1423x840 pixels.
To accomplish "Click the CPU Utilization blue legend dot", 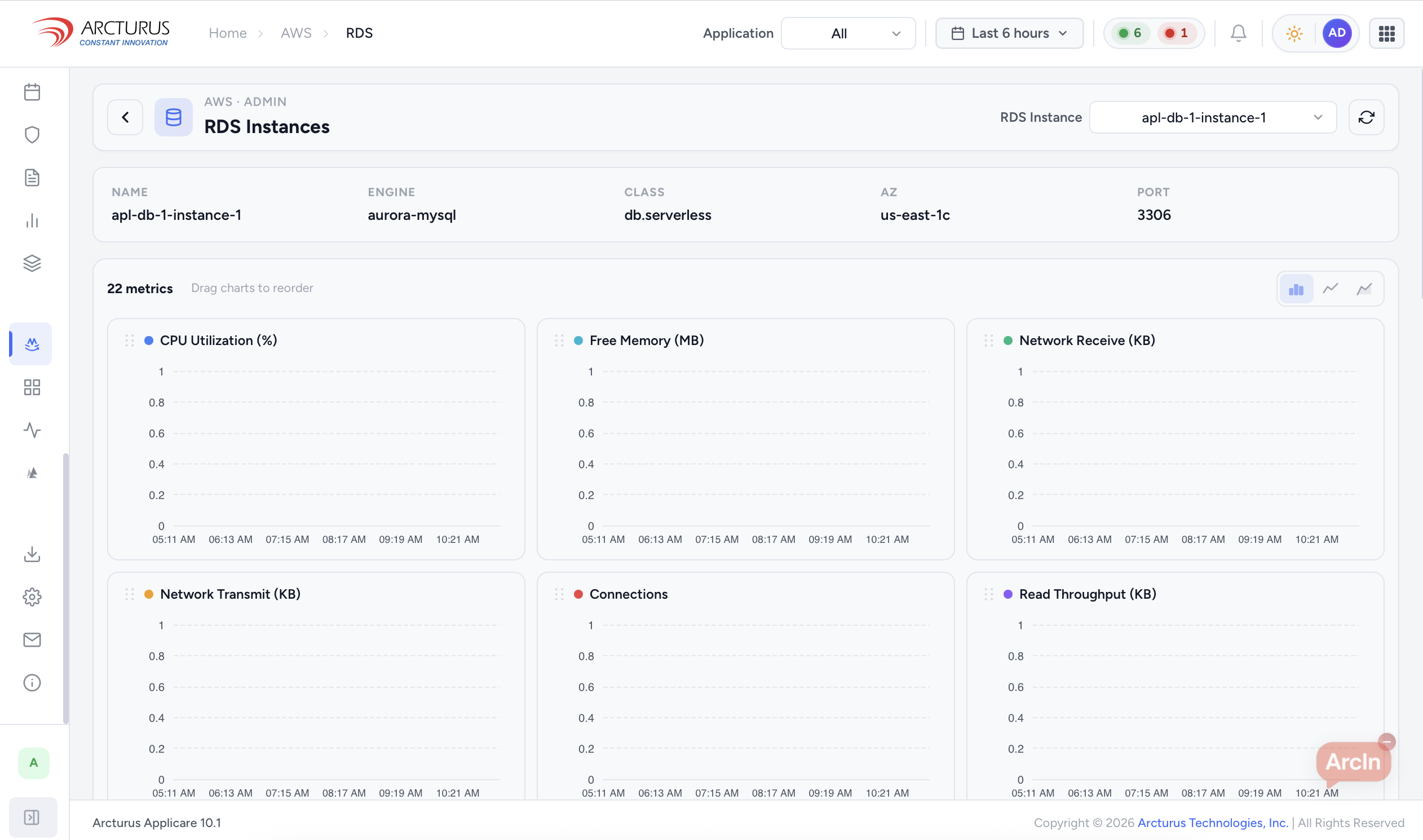I will 149,341.
